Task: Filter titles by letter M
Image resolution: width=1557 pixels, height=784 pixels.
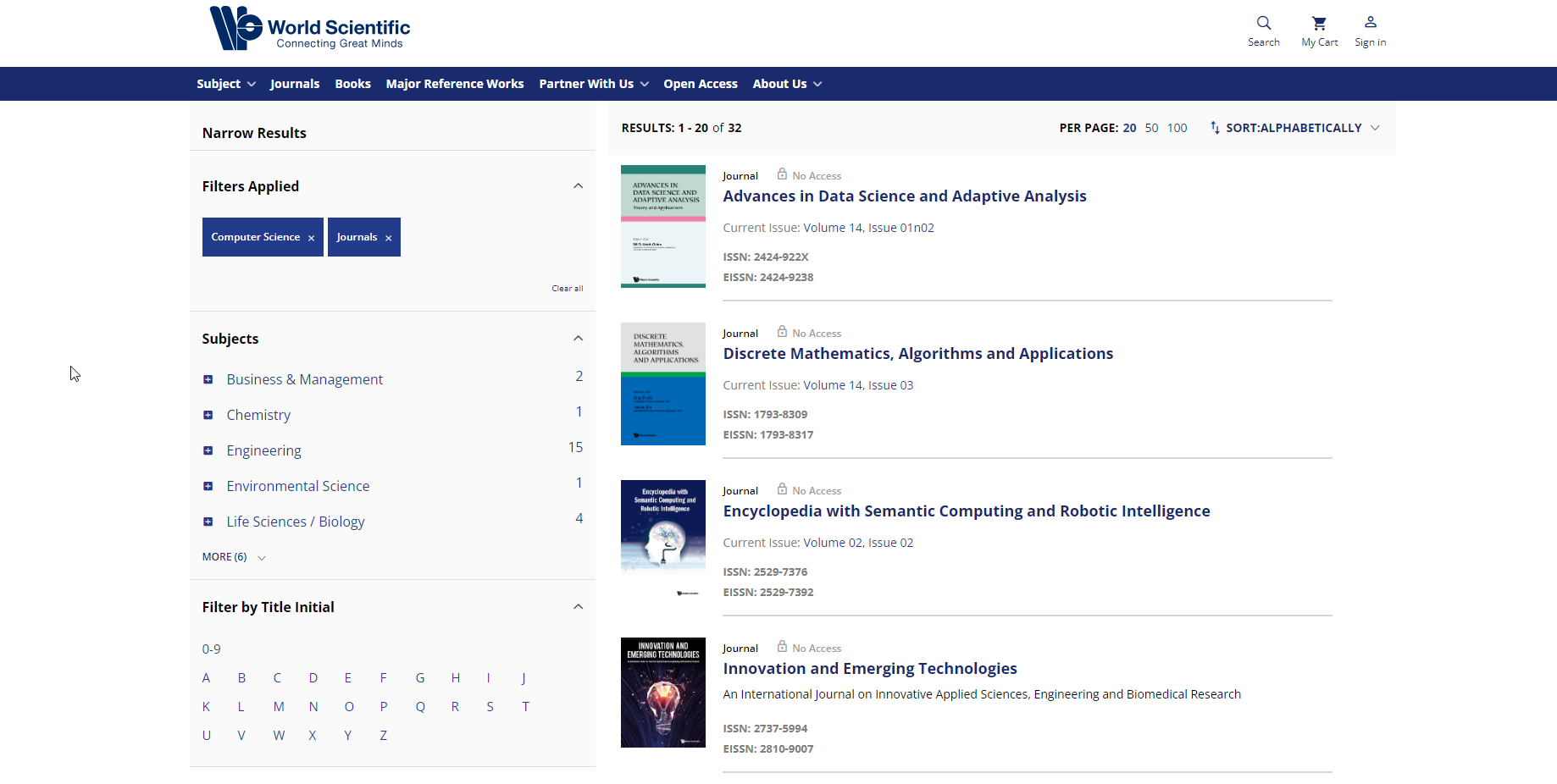Action: pos(279,707)
